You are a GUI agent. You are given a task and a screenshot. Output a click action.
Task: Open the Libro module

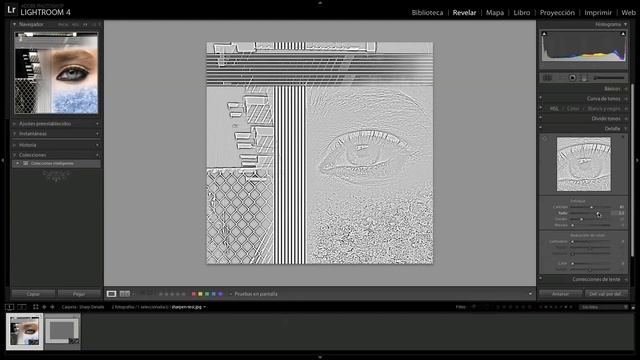click(x=522, y=13)
